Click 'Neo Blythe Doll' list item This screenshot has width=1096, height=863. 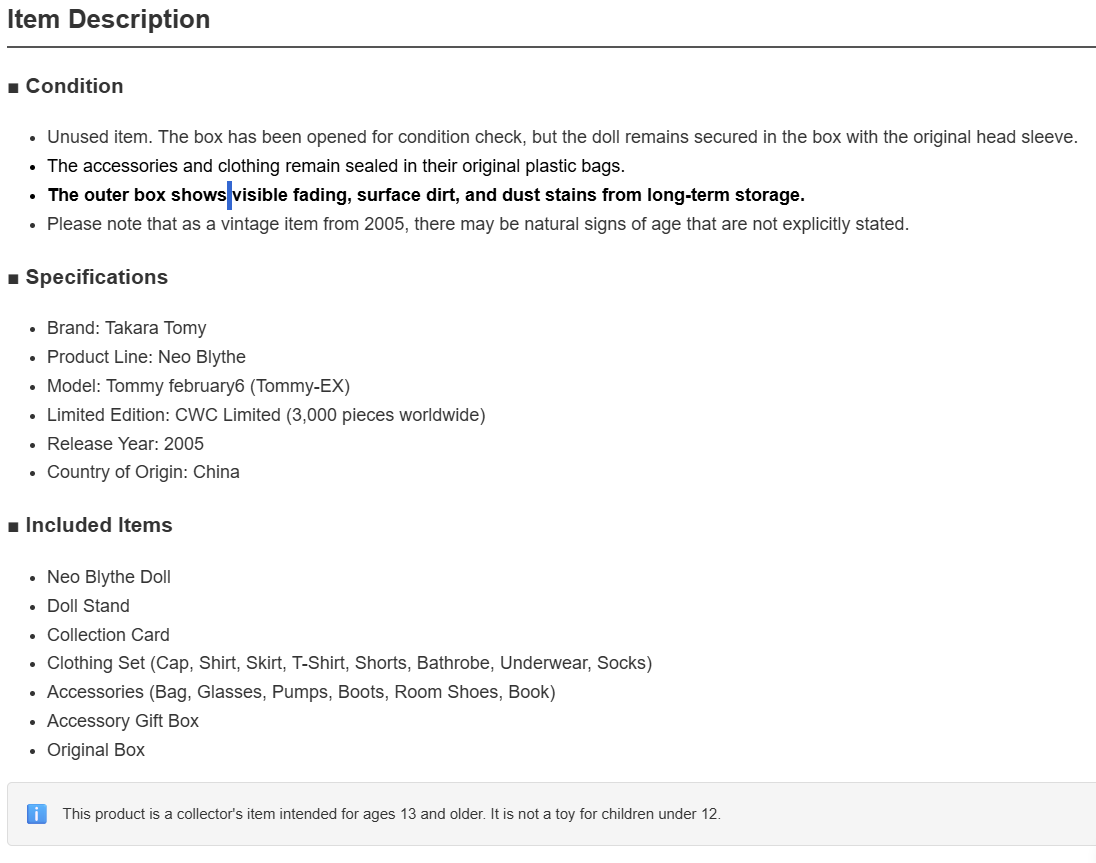(109, 577)
